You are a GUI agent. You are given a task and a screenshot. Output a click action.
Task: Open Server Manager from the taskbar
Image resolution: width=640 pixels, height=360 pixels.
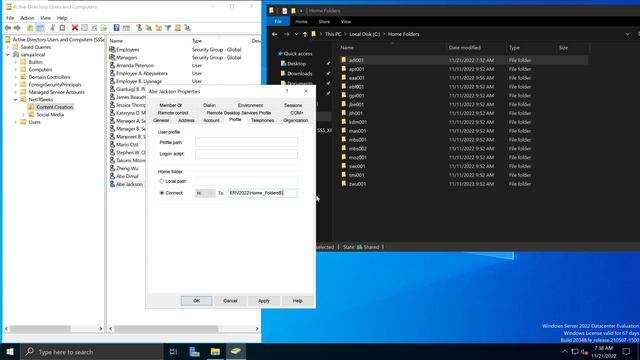click(195, 351)
